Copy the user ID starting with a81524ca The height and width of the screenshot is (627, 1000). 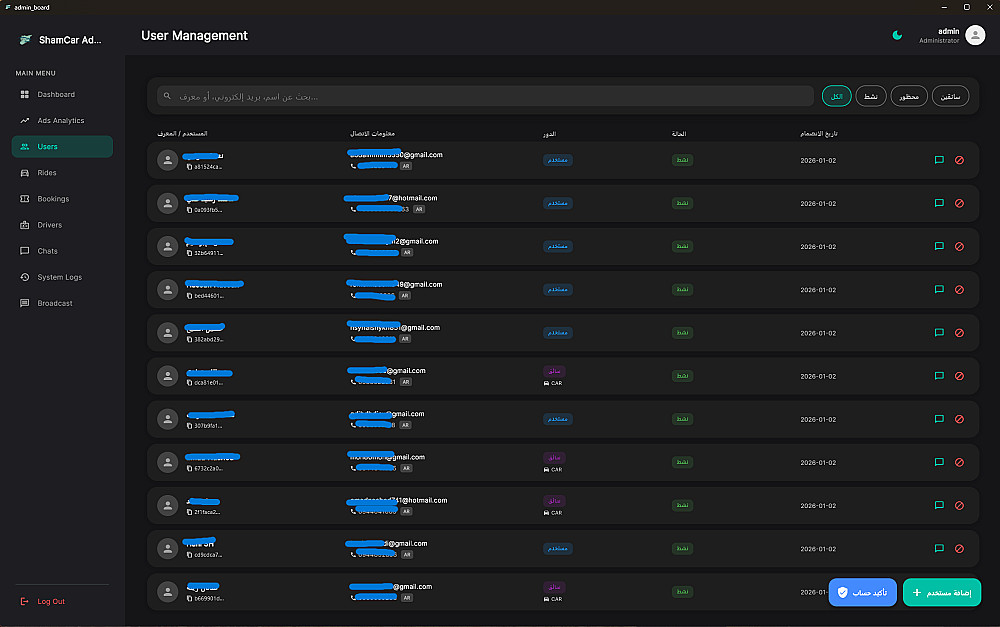pos(188,167)
